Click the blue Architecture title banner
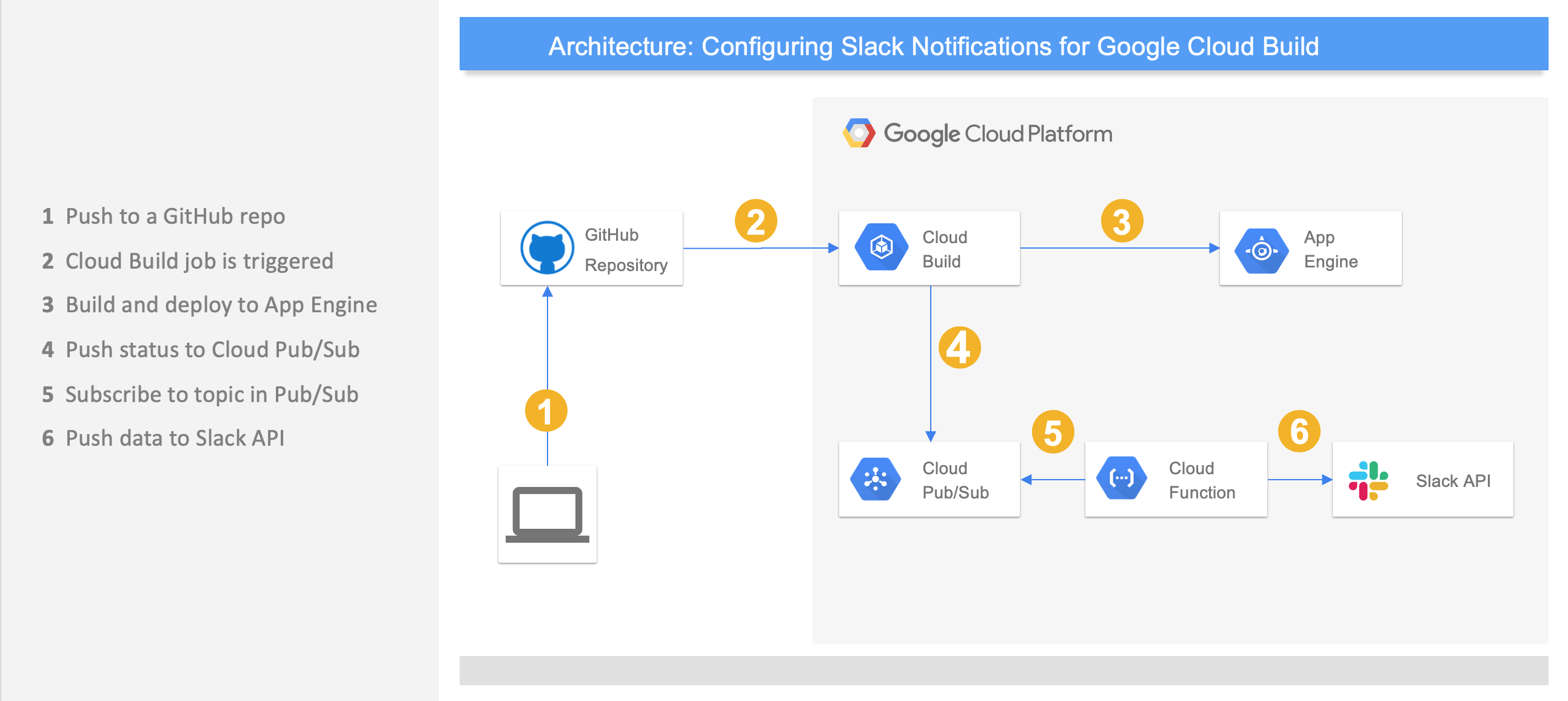Viewport: 1568px width, 701px height. (1003, 45)
